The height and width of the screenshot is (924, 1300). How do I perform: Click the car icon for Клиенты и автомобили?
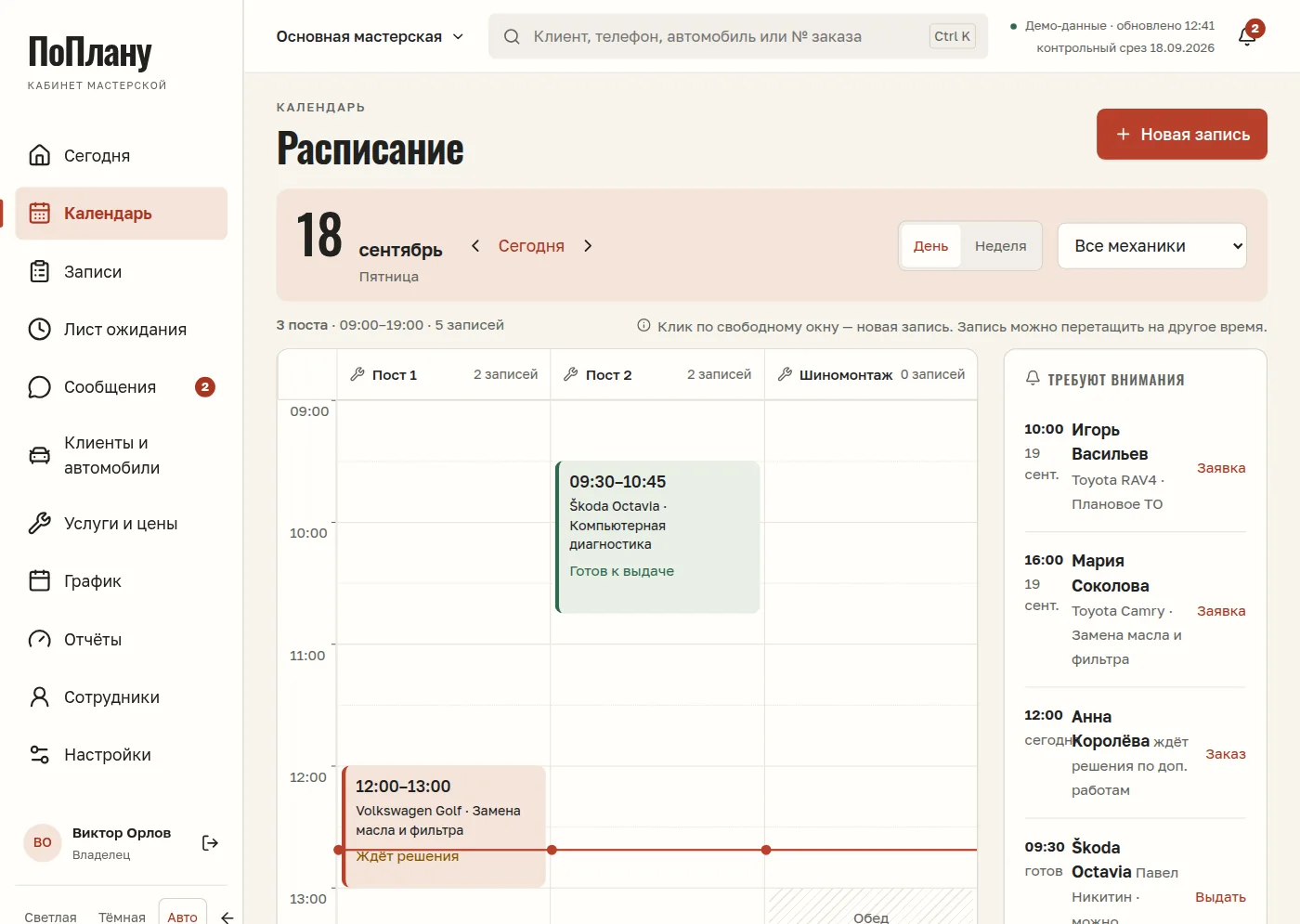(x=39, y=455)
